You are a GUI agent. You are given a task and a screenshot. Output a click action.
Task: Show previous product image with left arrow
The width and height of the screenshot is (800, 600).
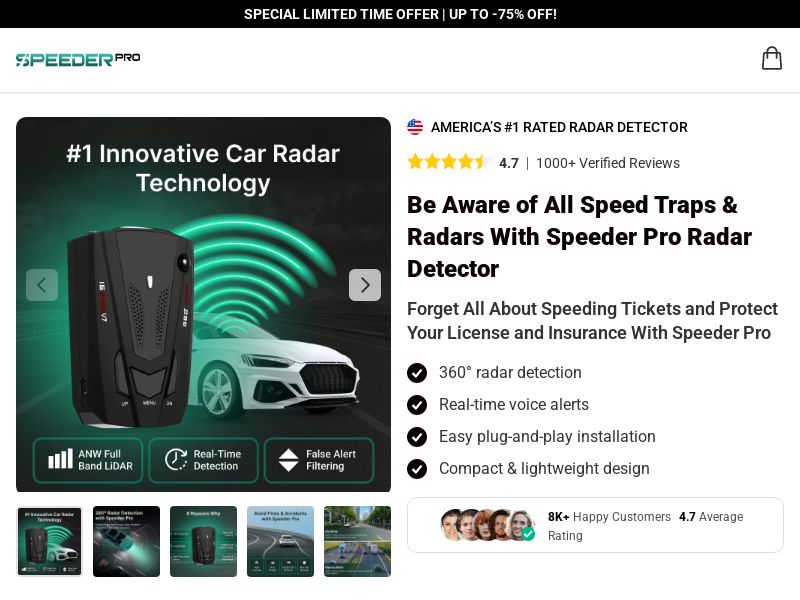(42, 285)
